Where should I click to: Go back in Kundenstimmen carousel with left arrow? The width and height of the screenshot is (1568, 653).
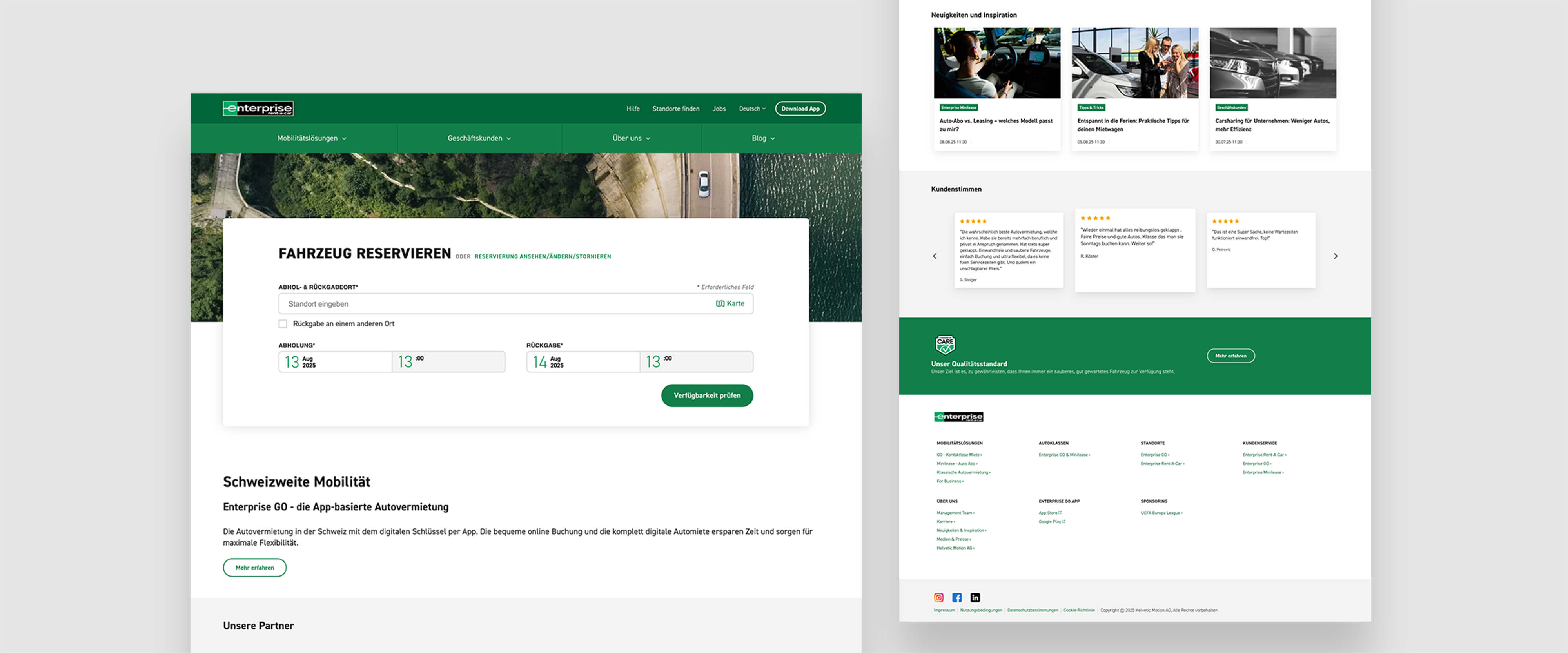(936, 256)
